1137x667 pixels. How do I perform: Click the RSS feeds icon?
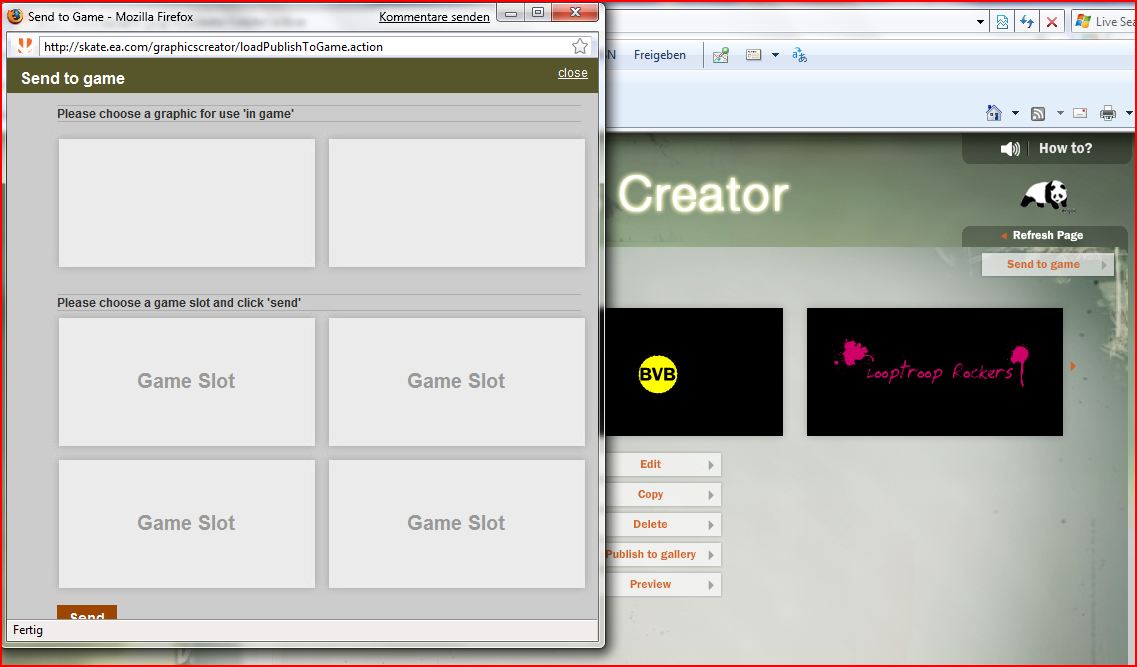[1038, 113]
